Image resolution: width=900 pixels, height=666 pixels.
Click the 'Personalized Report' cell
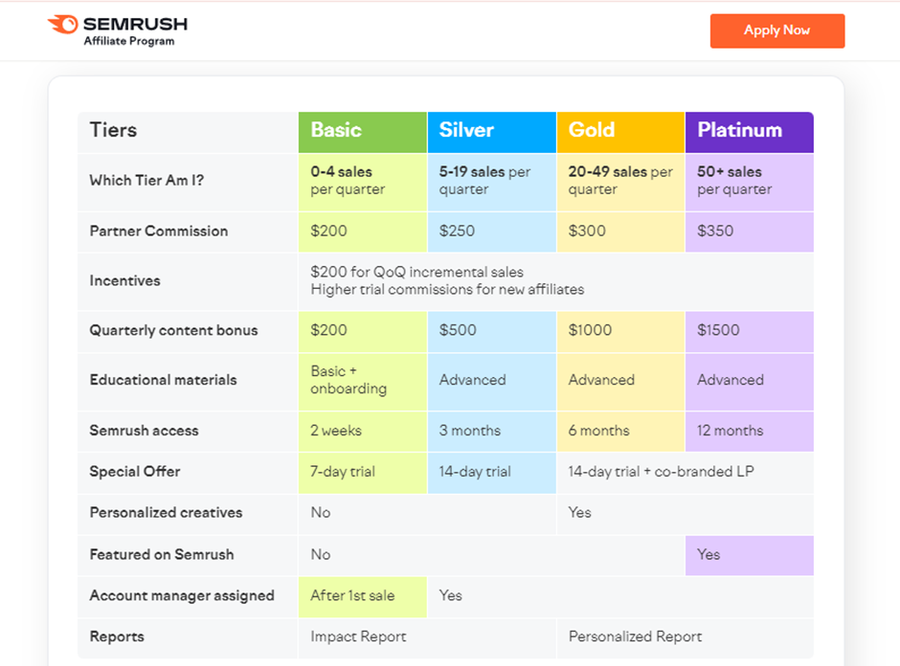tap(685, 638)
